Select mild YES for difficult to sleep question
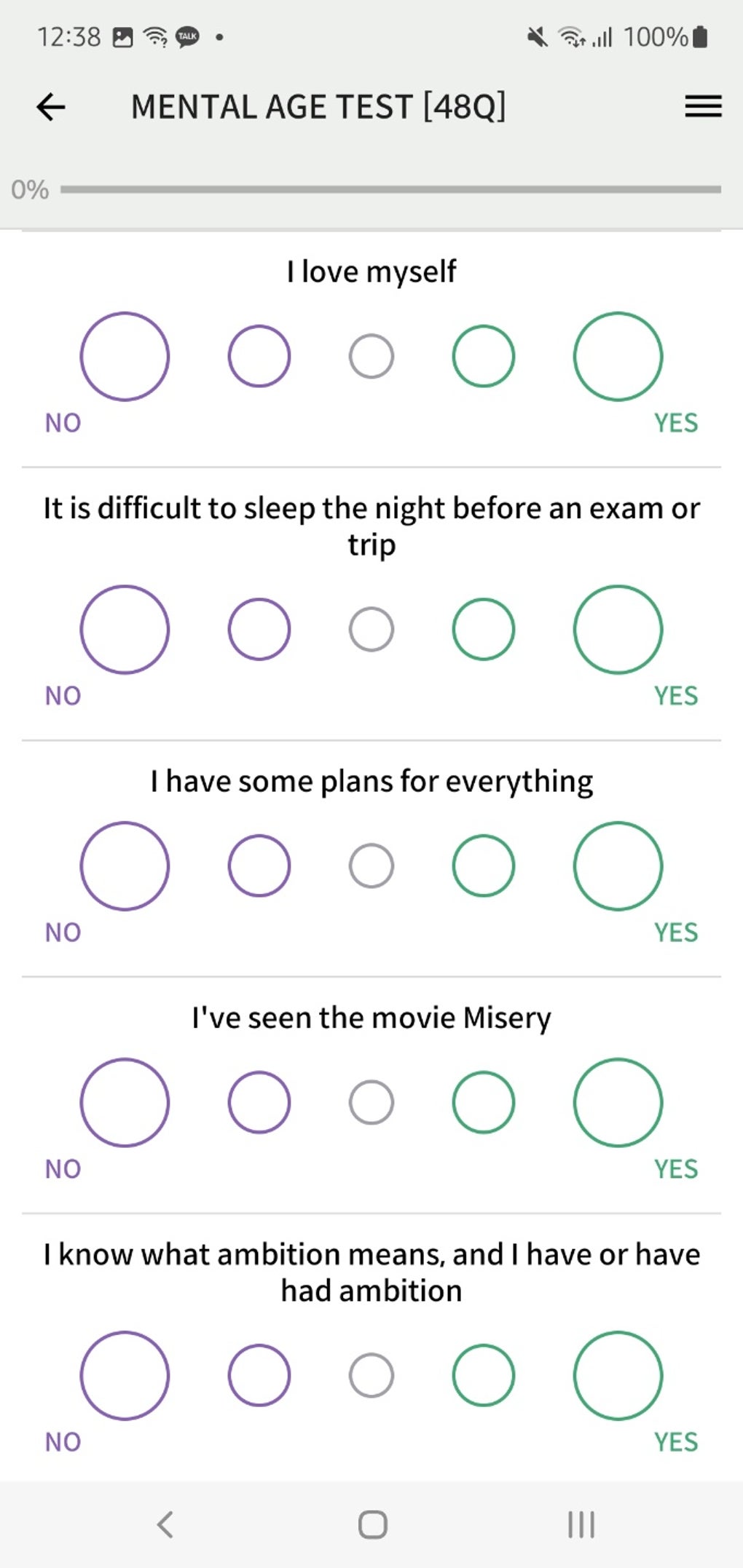The image size is (743, 1568). [x=484, y=630]
